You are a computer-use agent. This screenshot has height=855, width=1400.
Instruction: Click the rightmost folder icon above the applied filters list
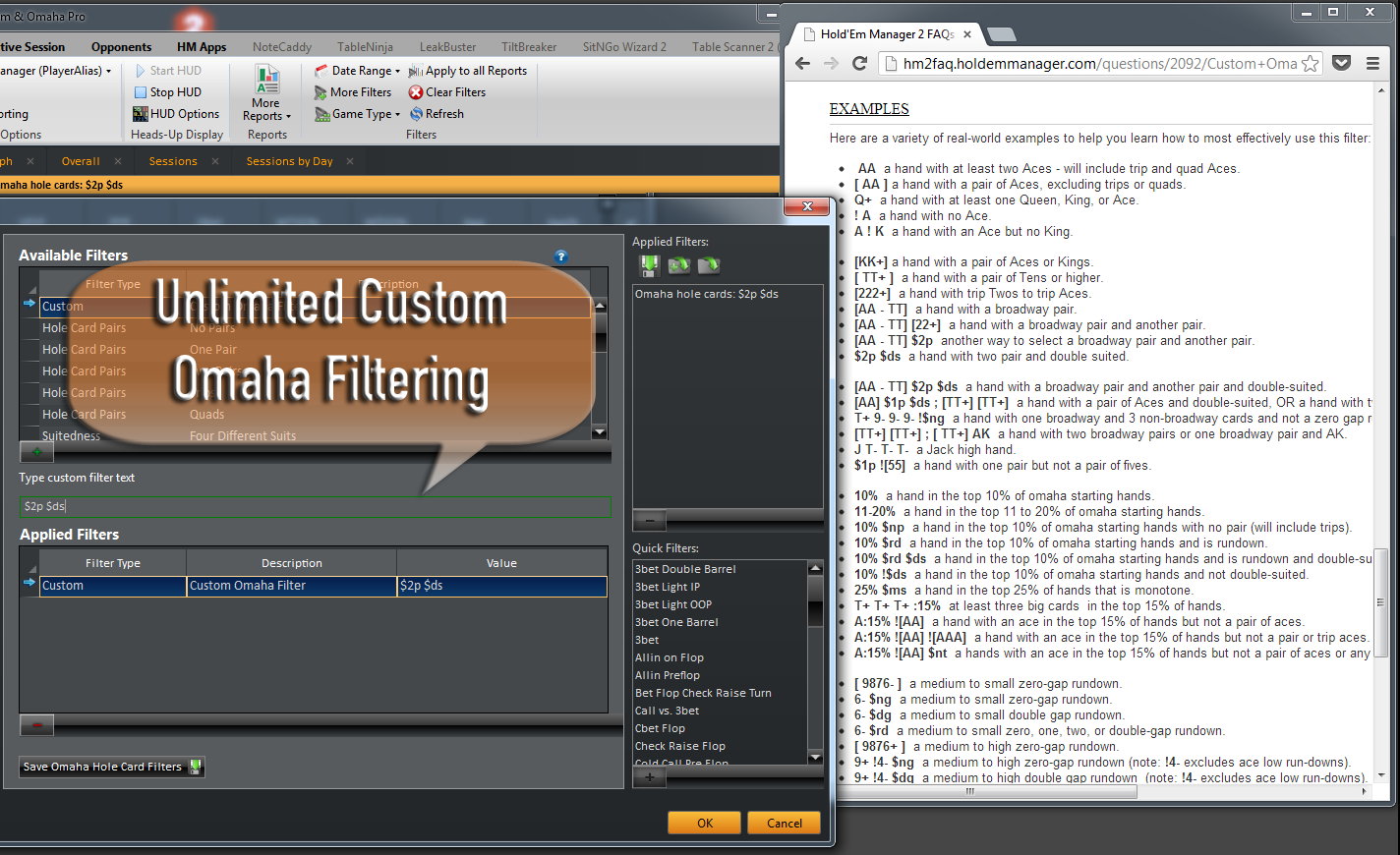coord(709,265)
